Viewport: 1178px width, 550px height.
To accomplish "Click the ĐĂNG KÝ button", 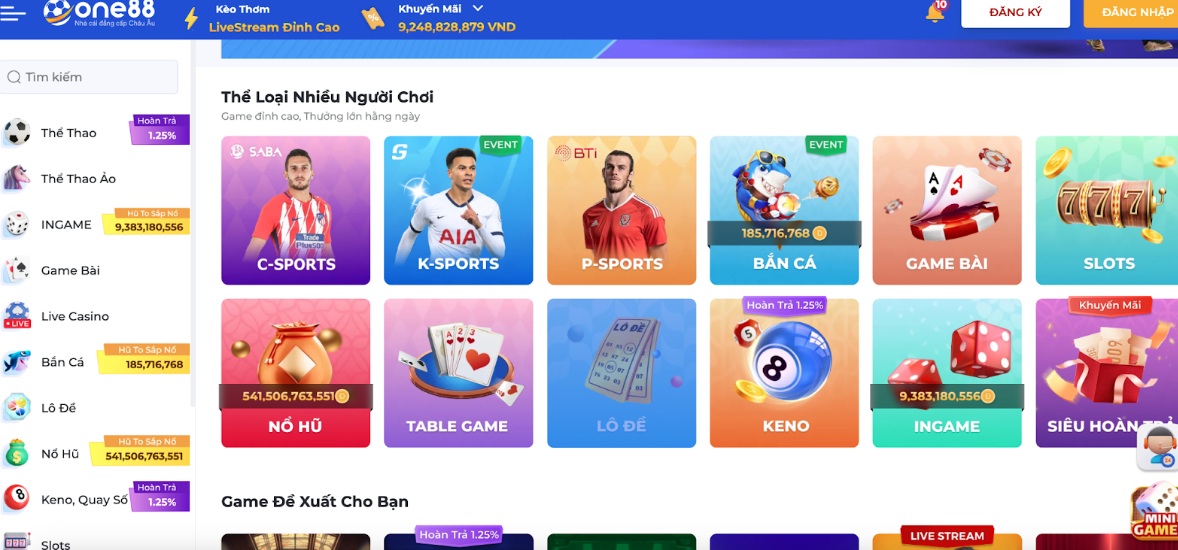I will click(1015, 13).
